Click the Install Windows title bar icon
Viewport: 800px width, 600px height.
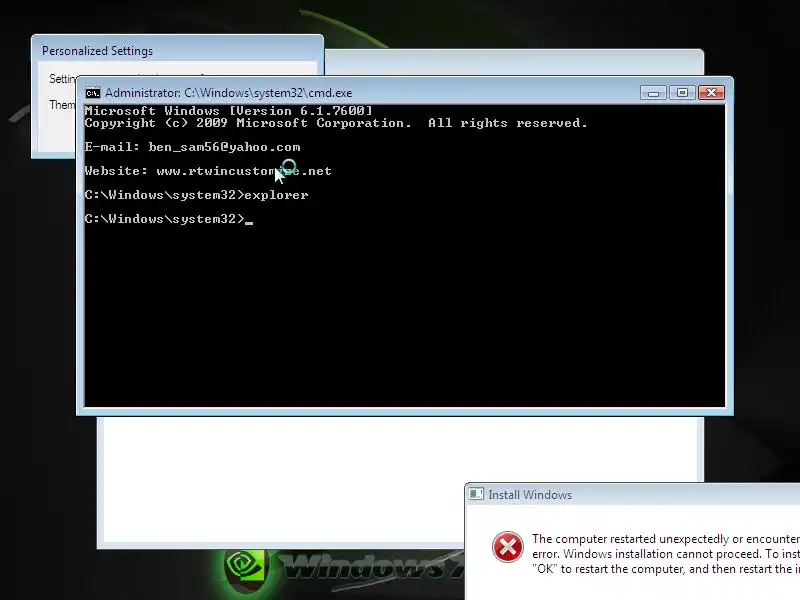(477, 494)
